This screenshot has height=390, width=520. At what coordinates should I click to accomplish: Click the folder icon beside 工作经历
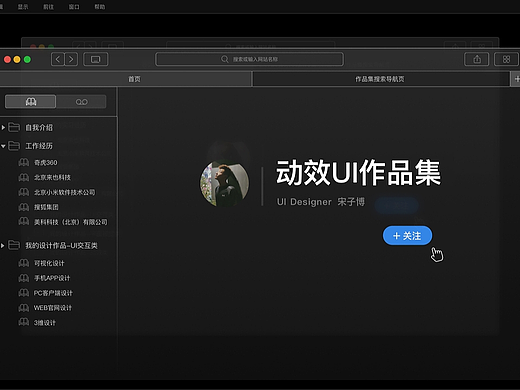(14, 146)
